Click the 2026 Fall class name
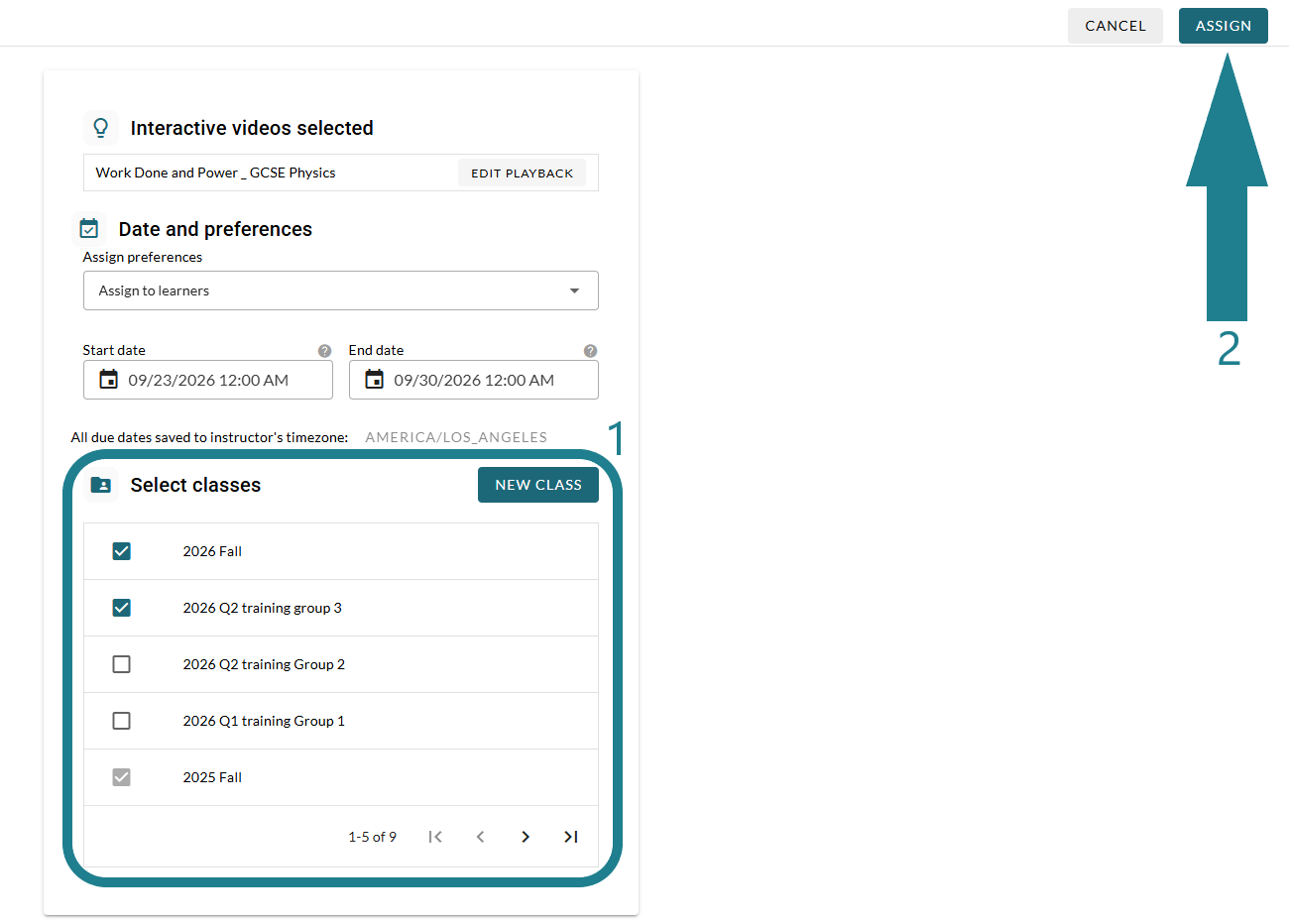The width and height of the screenshot is (1289, 924). click(212, 551)
